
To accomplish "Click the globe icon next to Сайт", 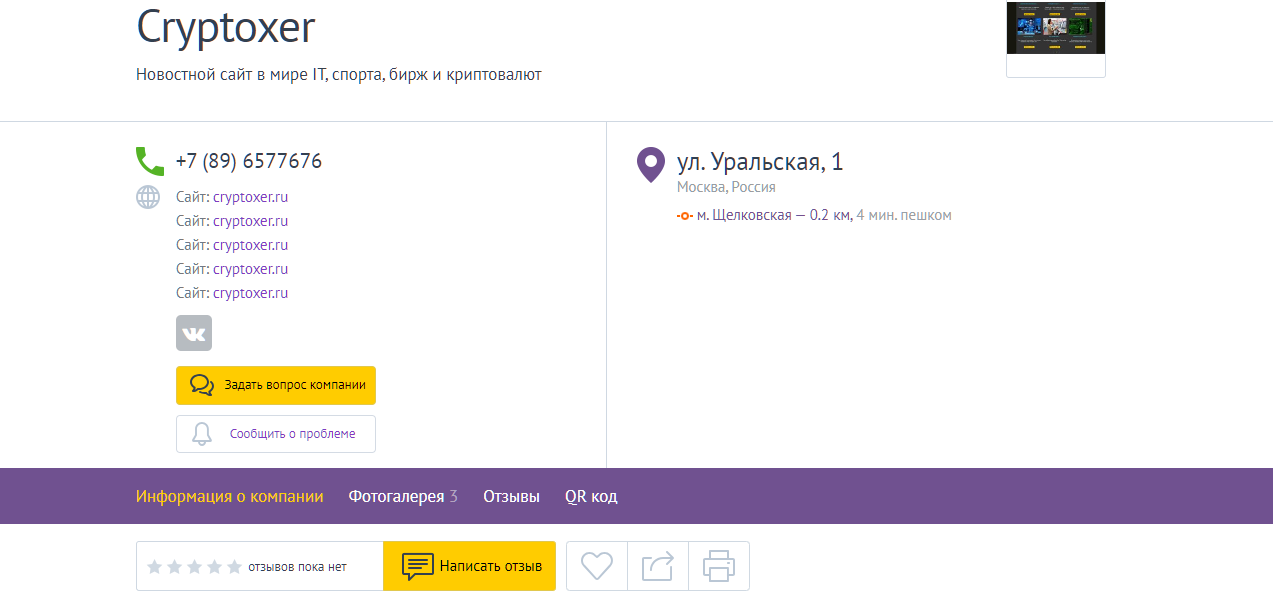I will (148, 196).
